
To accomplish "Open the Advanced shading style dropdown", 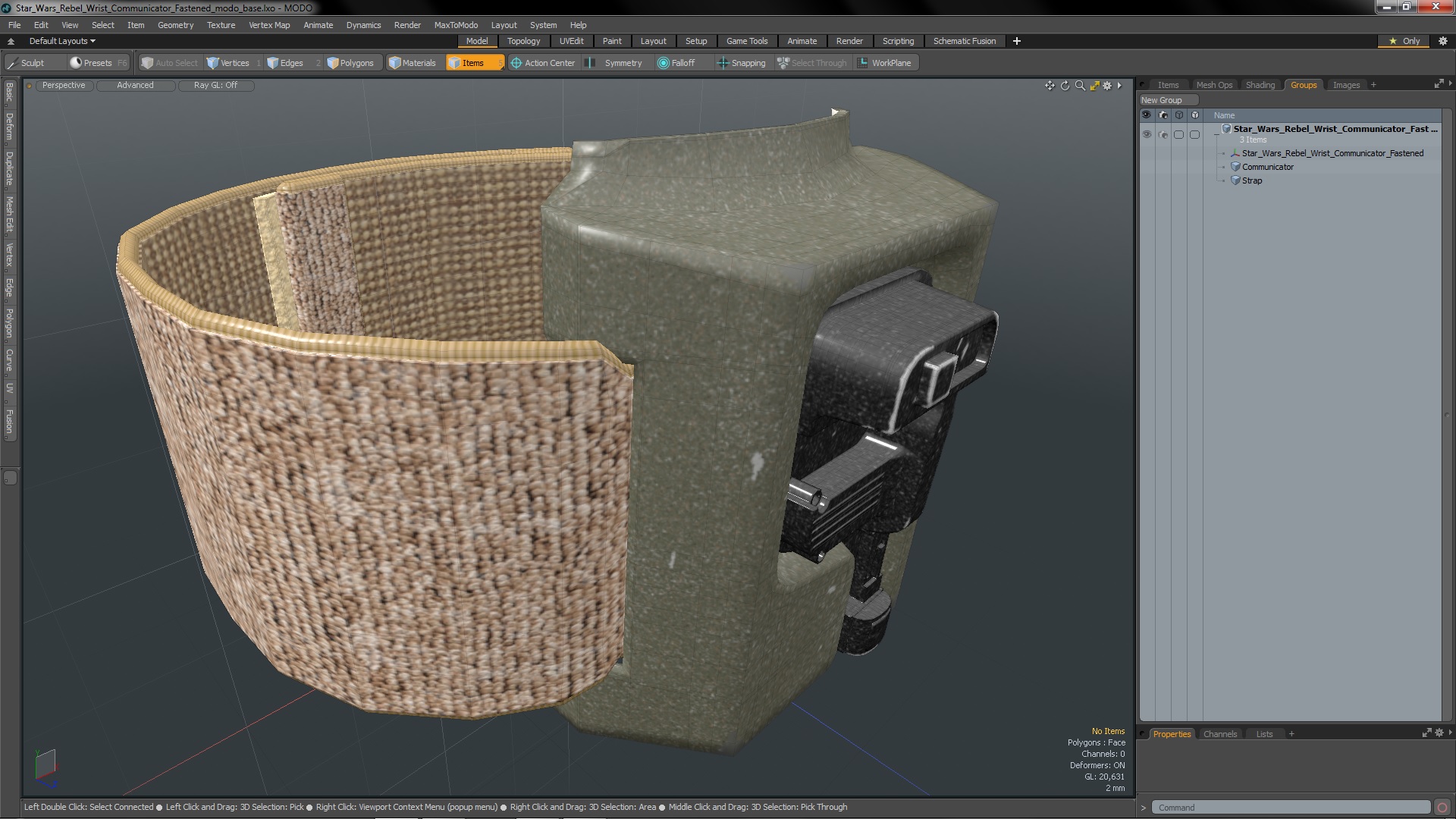I will [135, 85].
